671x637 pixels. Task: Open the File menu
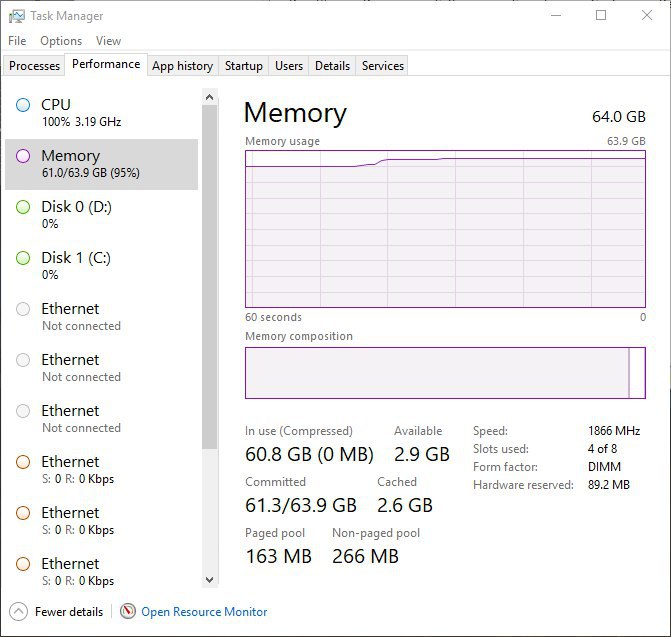point(17,41)
